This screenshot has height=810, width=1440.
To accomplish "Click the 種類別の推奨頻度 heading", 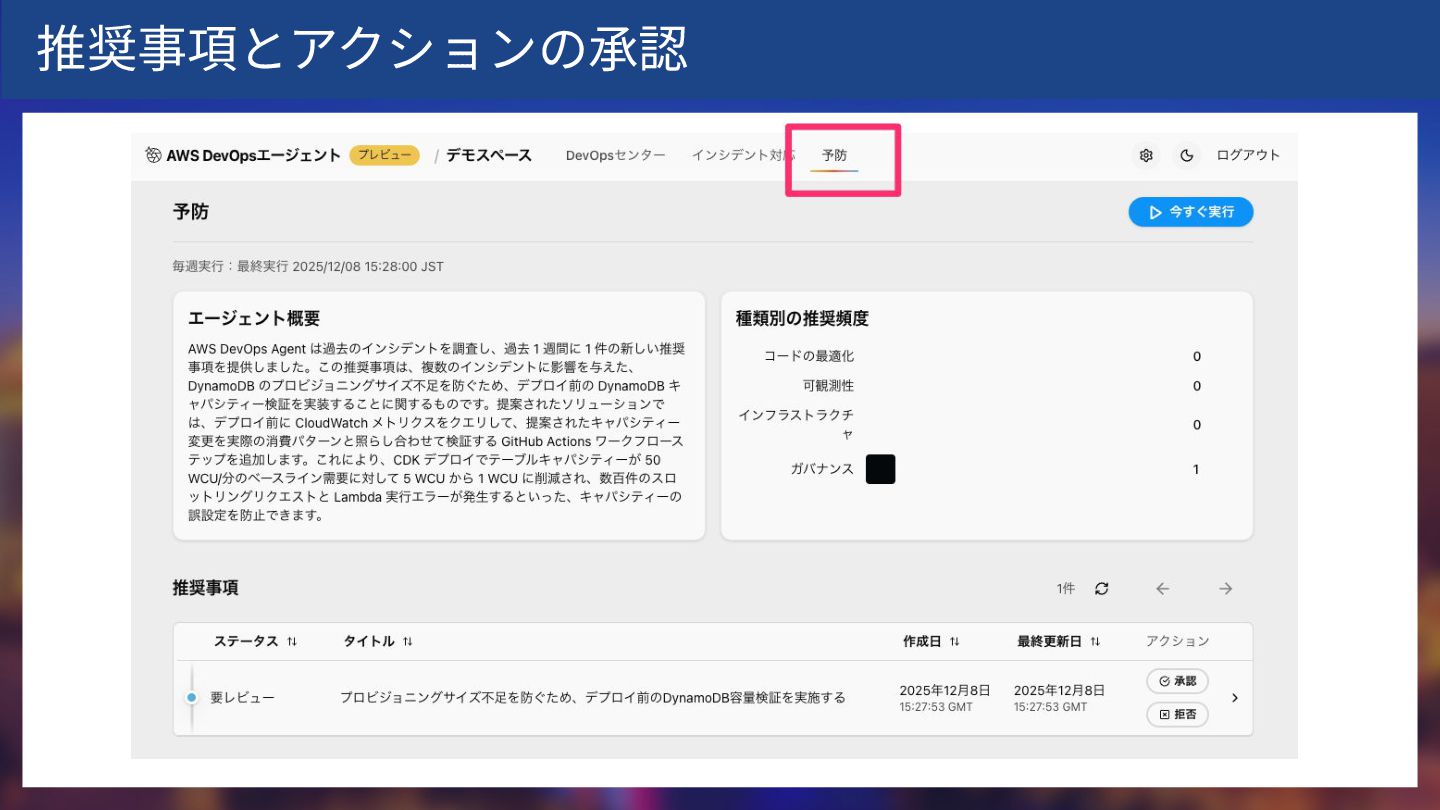I will [802, 319].
